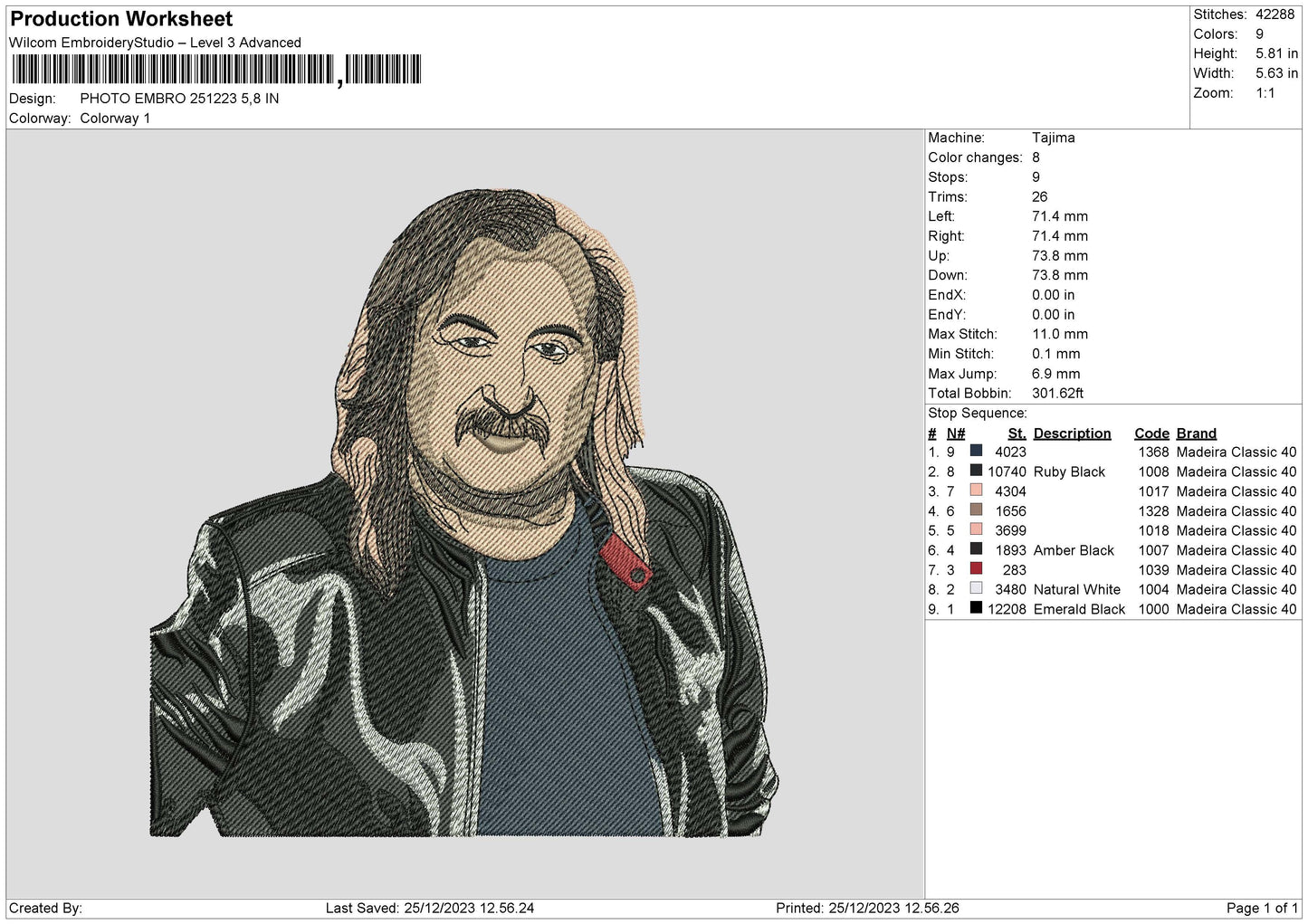Viewport: 1308px width, 924px height.
Task: Click thread code 1368
Action: coord(1153,452)
